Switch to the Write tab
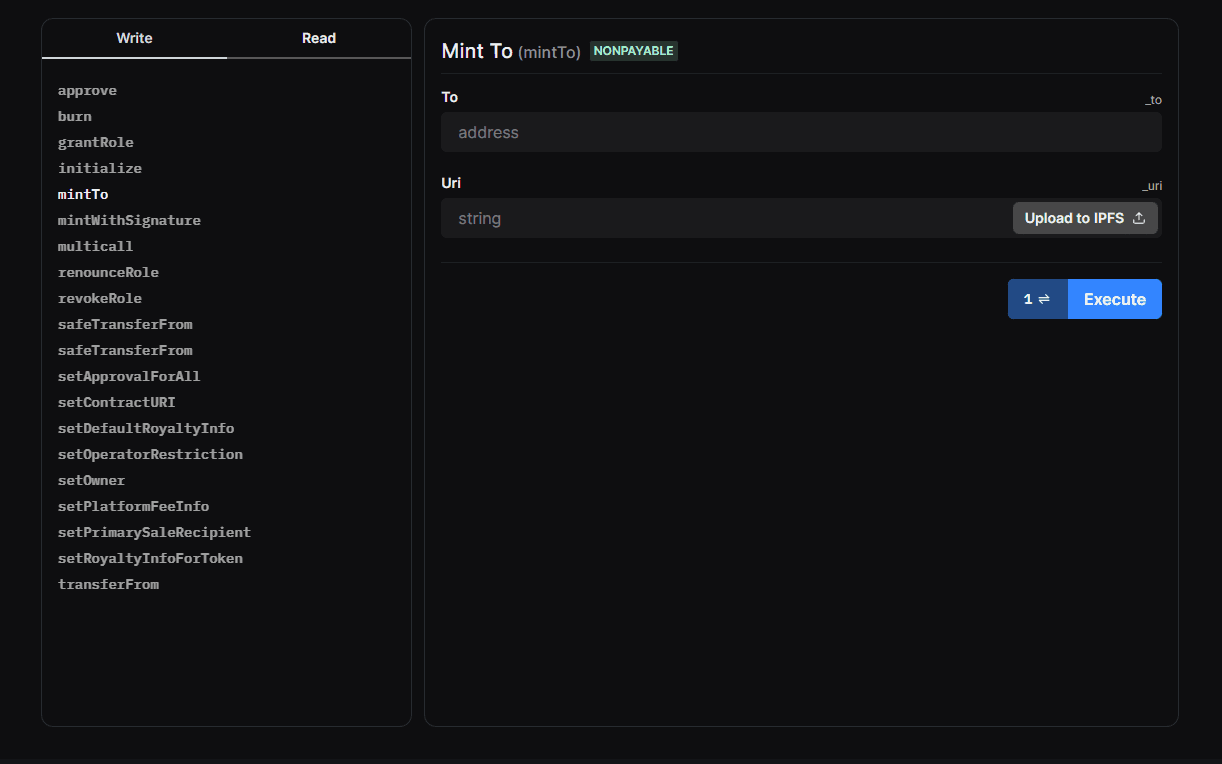The height and width of the screenshot is (764, 1222). [x=134, y=38]
